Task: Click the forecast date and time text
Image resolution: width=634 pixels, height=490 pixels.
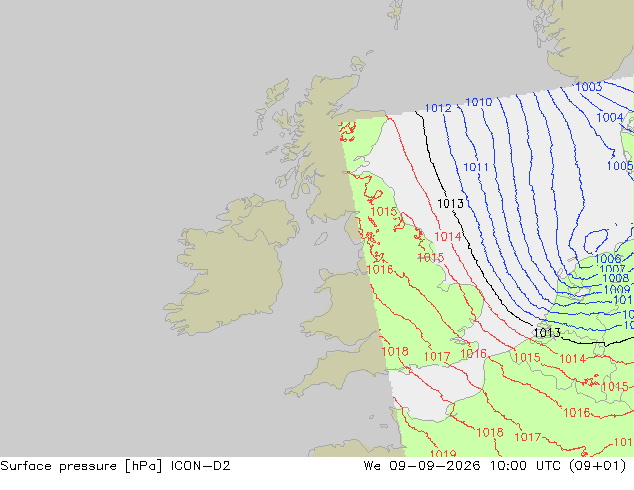Action: [495, 466]
